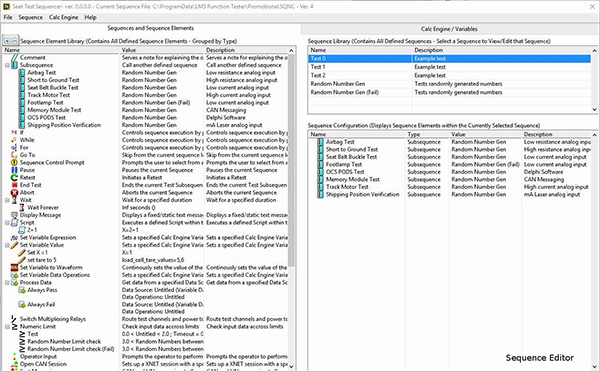Click the Pause element icon

14,170
